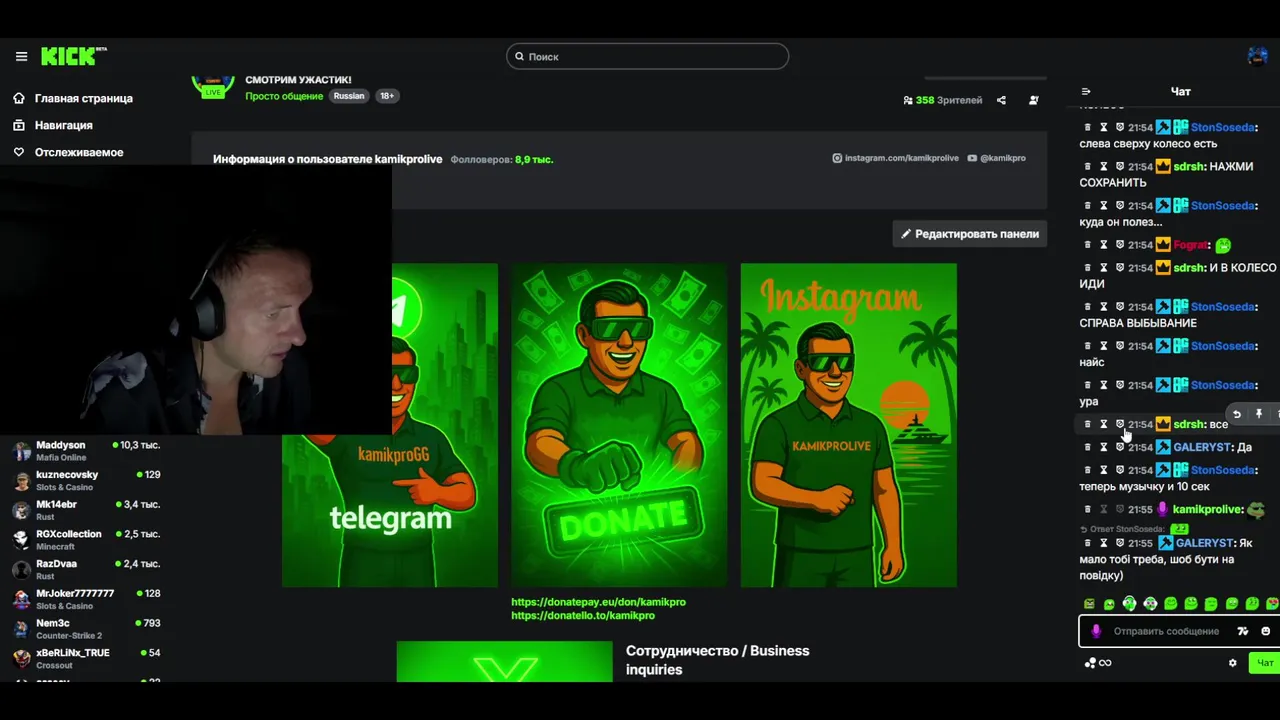Open Maddyson's channel in the followed list

tap(85, 450)
